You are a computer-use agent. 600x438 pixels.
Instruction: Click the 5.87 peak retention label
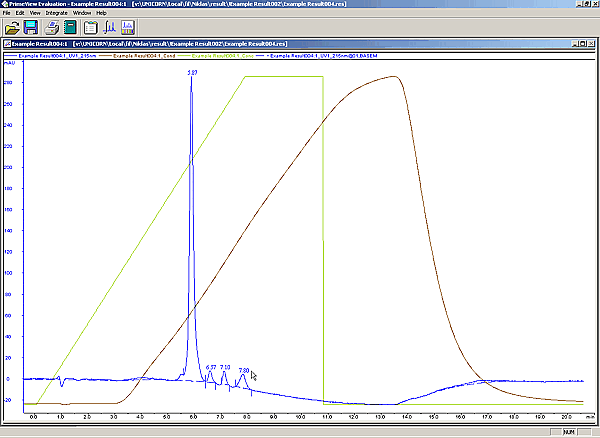point(192,73)
